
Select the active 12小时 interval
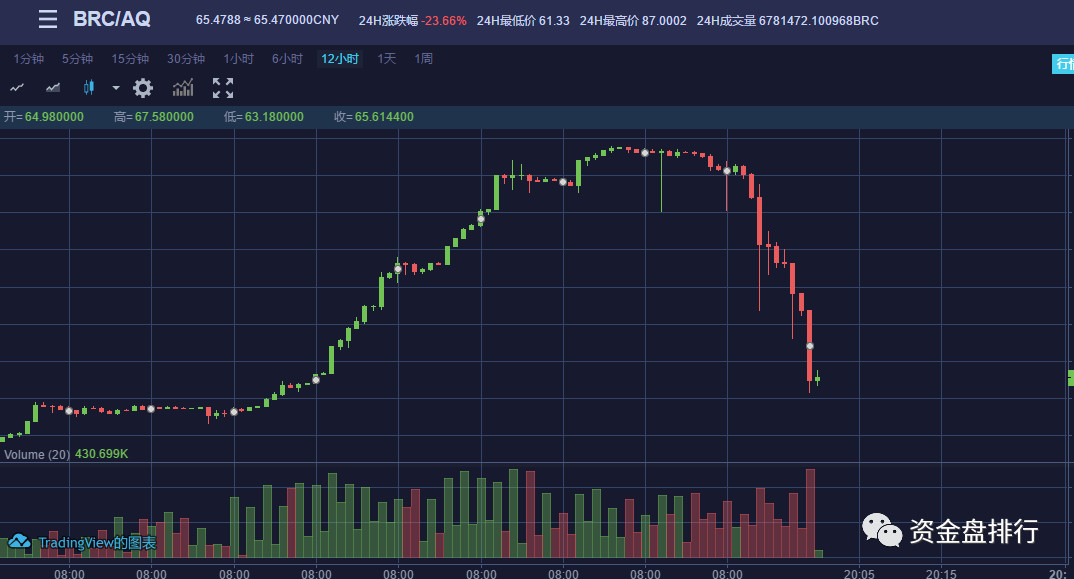click(x=339, y=59)
